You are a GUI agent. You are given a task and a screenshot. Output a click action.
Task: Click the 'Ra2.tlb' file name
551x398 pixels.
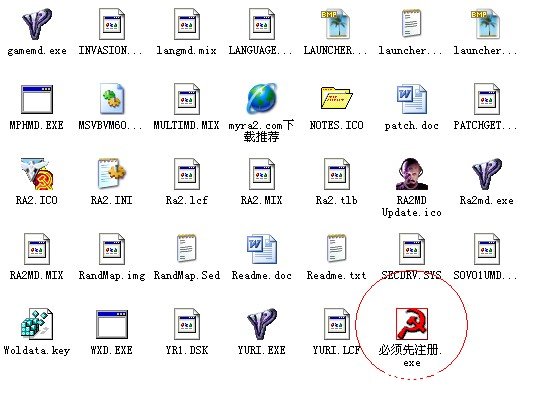tap(337, 200)
